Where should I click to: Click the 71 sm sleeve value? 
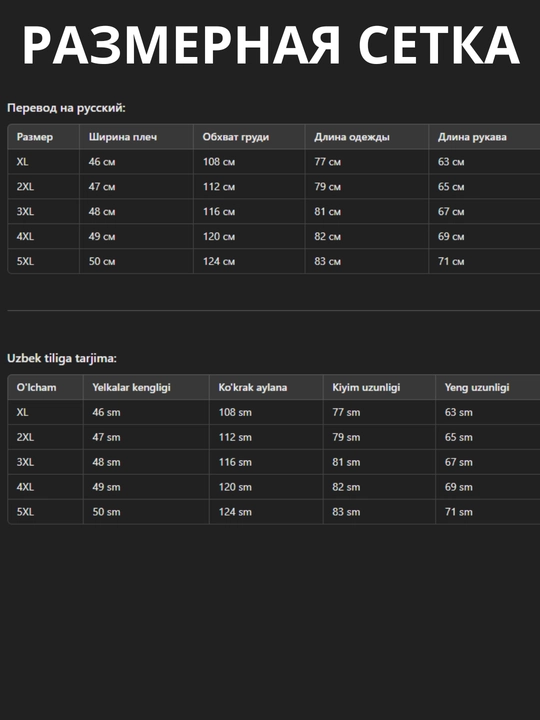pos(458,512)
